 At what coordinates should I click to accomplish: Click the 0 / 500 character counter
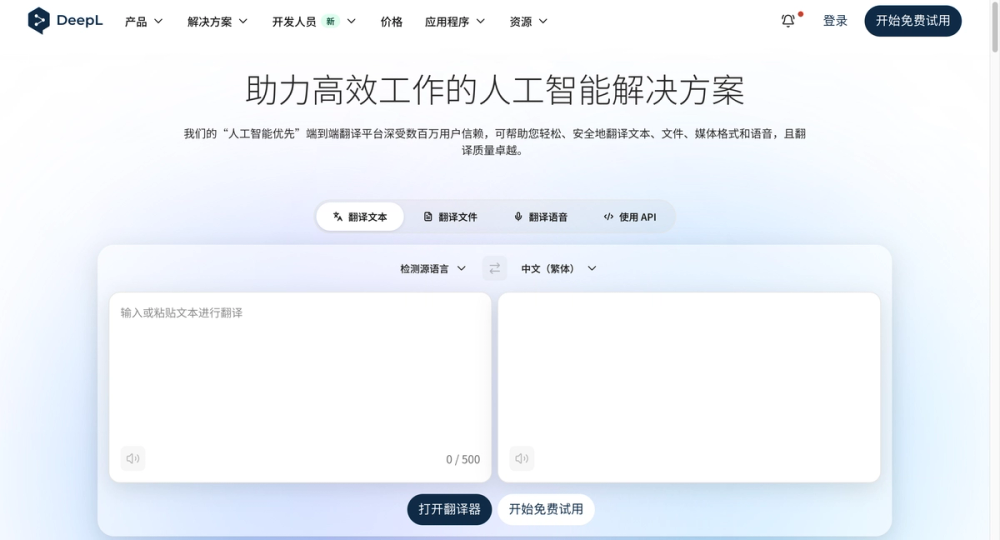(463, 459)
